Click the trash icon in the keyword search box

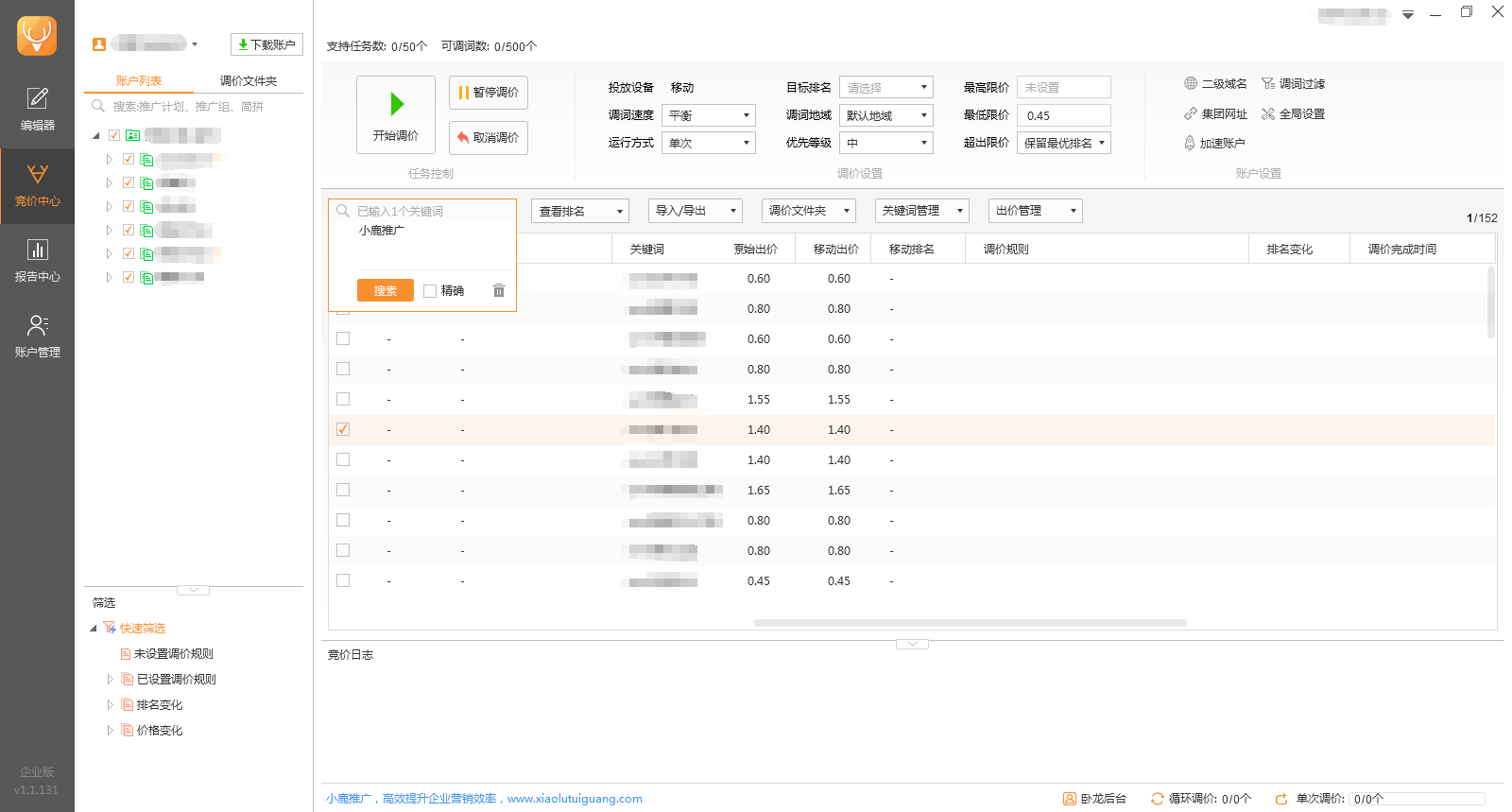(499, 290)
